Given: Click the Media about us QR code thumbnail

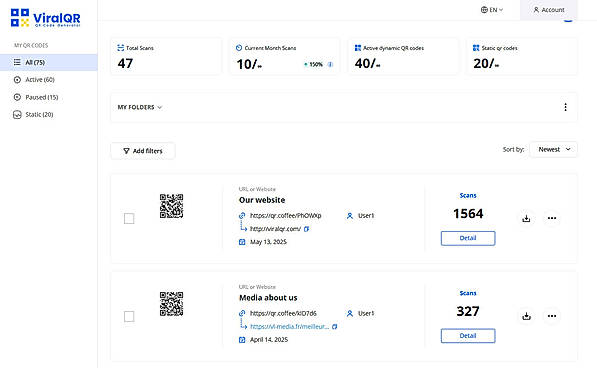Looking at the screenshot, I should (171, 304).
